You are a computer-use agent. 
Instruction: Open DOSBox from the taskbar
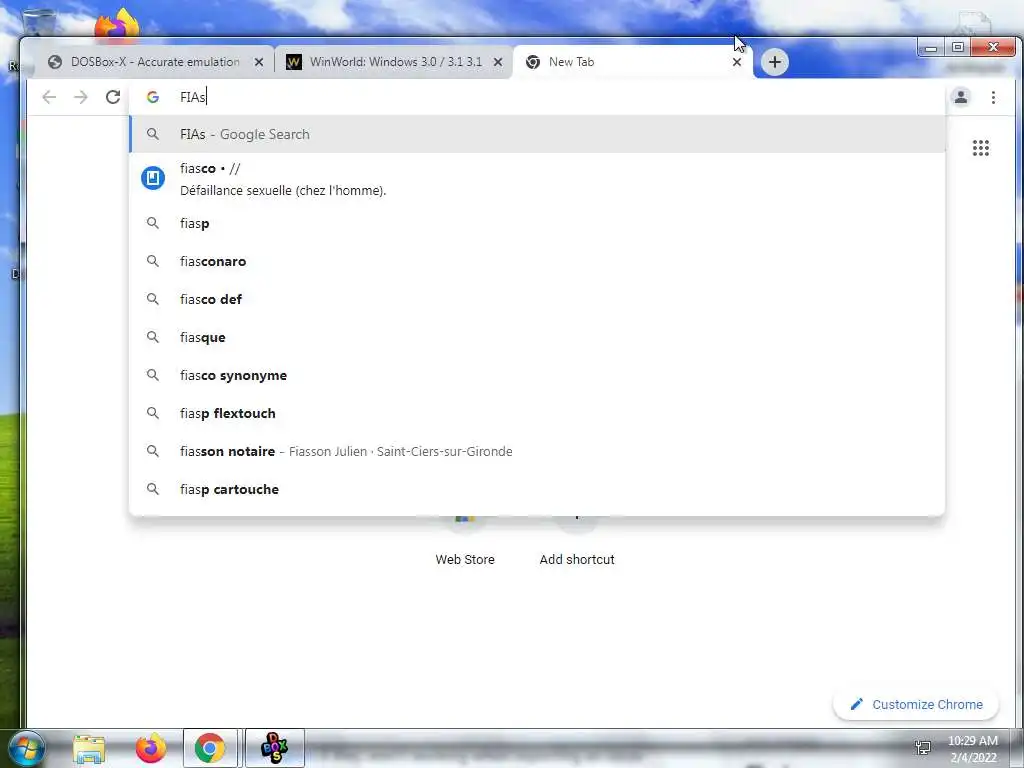[274, 748]
